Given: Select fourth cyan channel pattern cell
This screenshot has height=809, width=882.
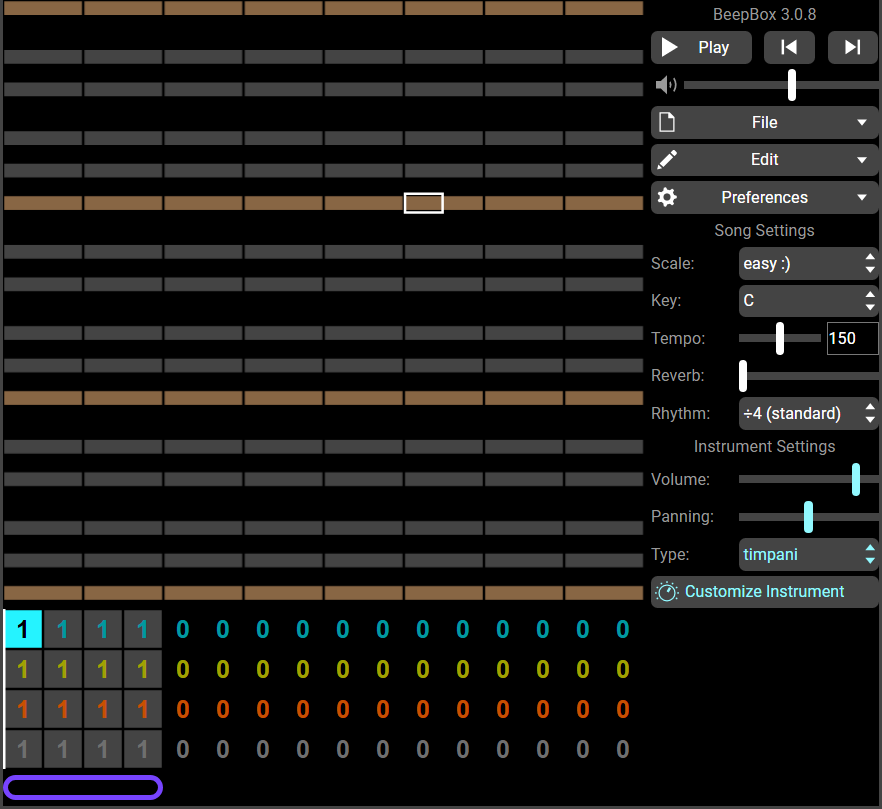Looking at the screenshot, I should [143, 629].
